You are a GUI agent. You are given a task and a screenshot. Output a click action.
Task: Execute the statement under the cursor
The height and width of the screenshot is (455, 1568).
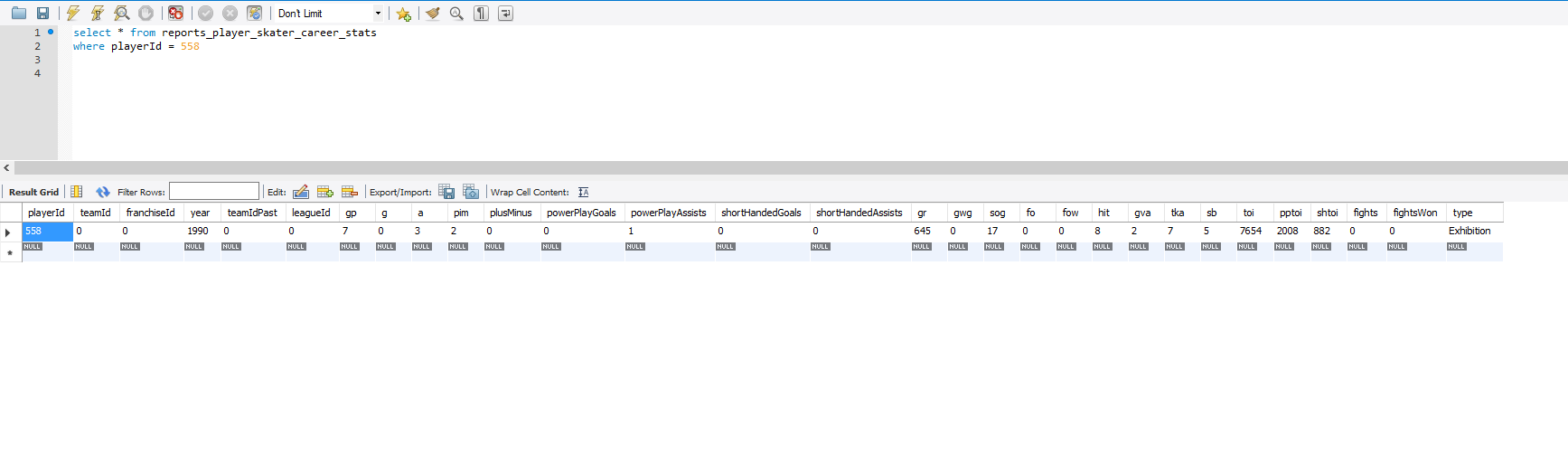[x=98, y=14]
